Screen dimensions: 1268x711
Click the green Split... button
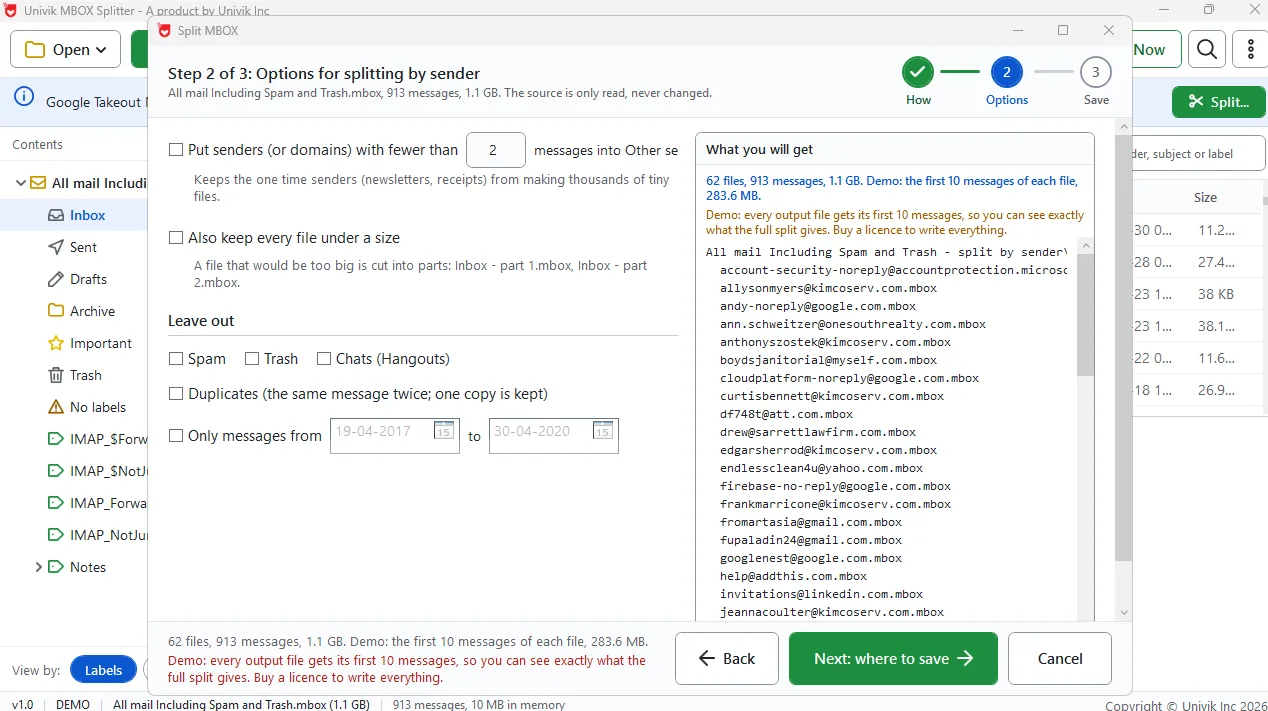tap(1219, 102)
